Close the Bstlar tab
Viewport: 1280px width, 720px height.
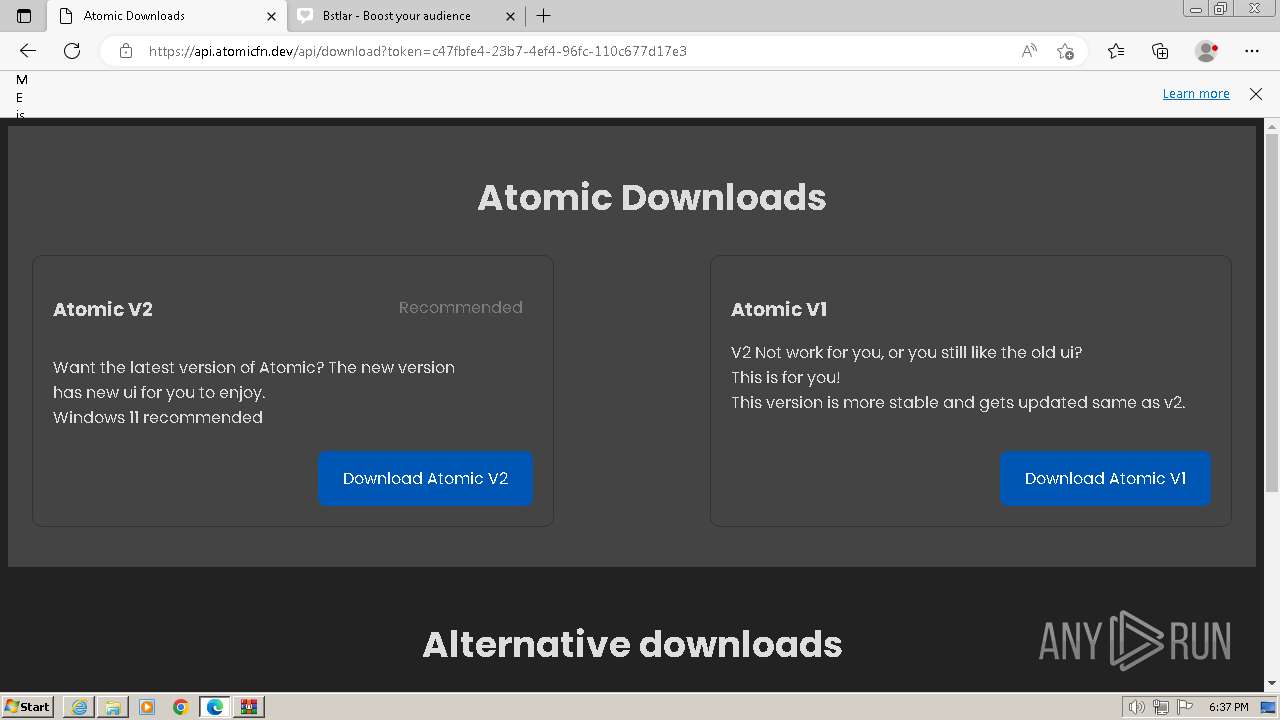[510, 16]
